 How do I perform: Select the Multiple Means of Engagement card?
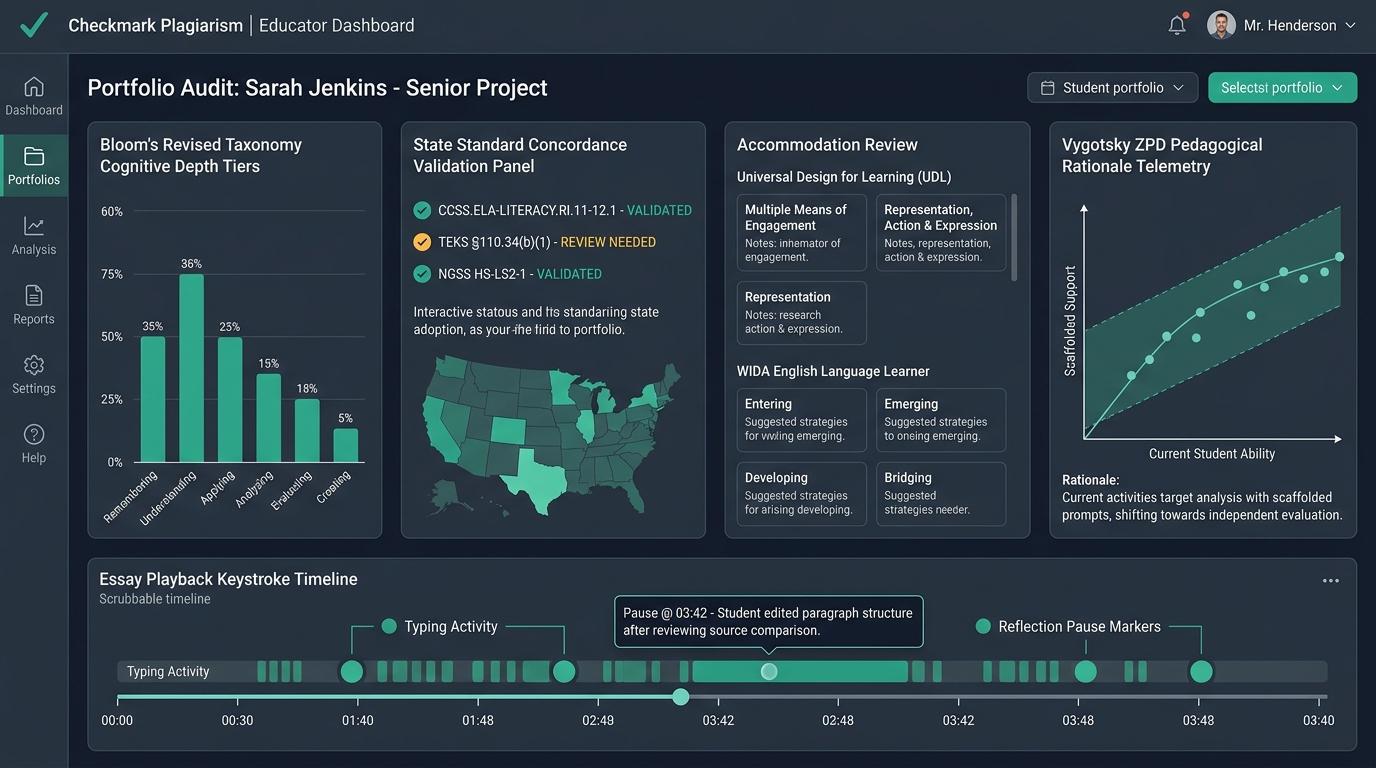tap(802, 233)
